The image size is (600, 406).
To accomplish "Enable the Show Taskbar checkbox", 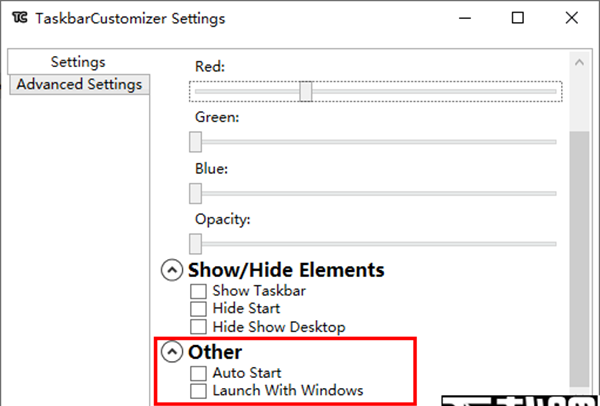I will tap(198, 291).
